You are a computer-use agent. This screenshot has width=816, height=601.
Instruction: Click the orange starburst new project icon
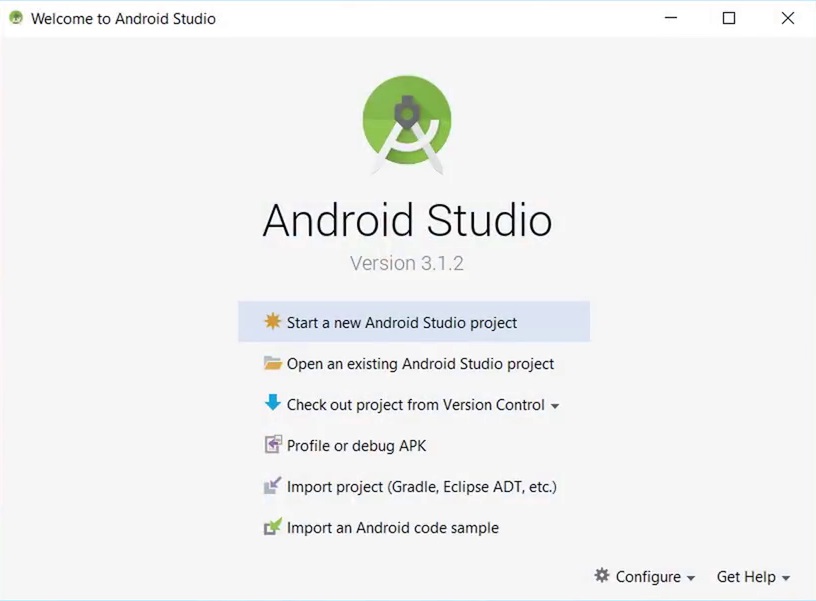click(x=272, y=322)
